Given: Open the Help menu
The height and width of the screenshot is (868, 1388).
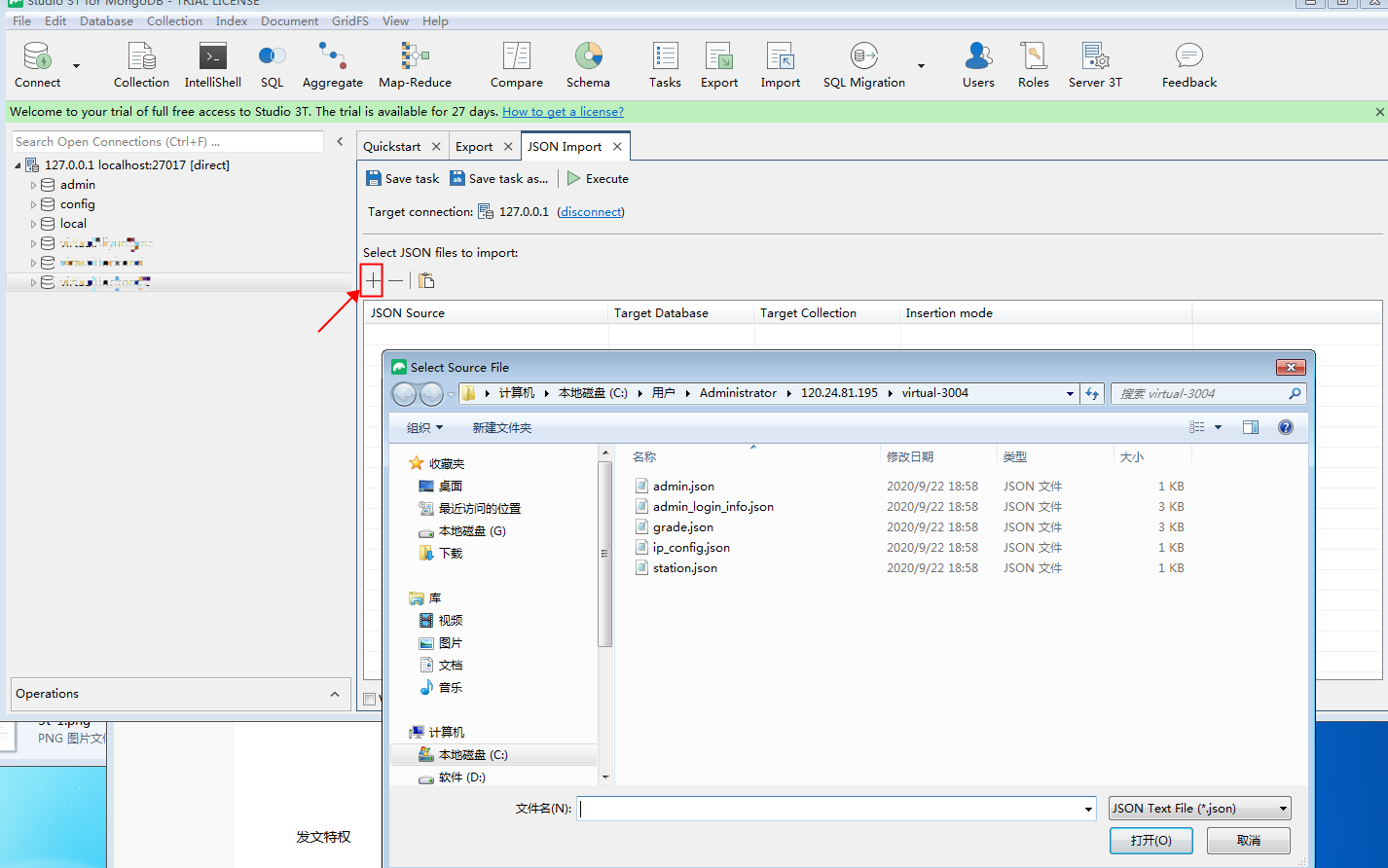Looking at the screenshot, I should [x=435, y=20].
